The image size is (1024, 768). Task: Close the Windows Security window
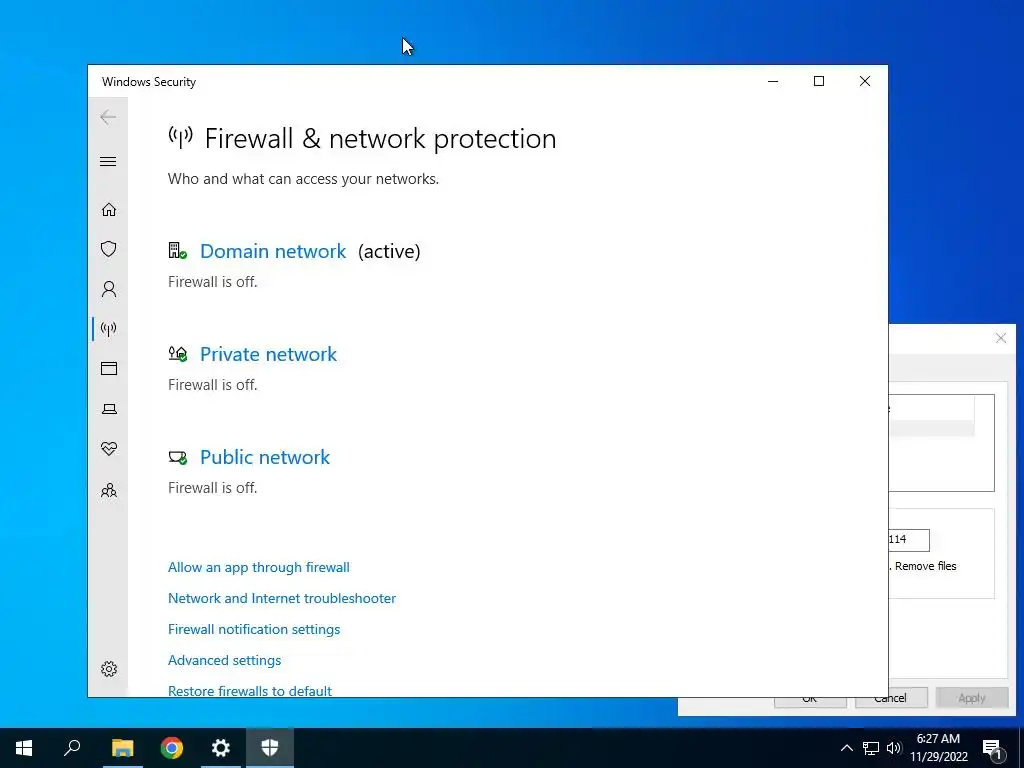point(865,81)
